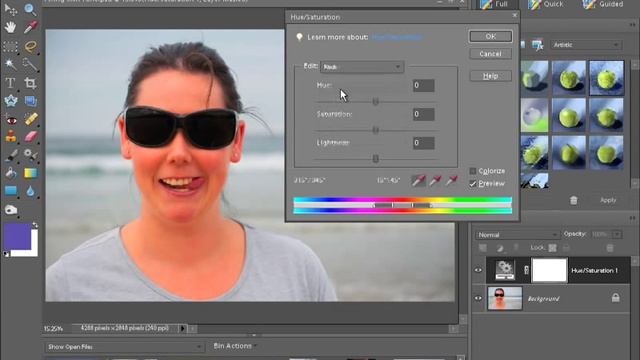The width and height of the screenshot is (640, 360).
Task: Select the blue Rectangle shape tool
Action: [10, 191]
